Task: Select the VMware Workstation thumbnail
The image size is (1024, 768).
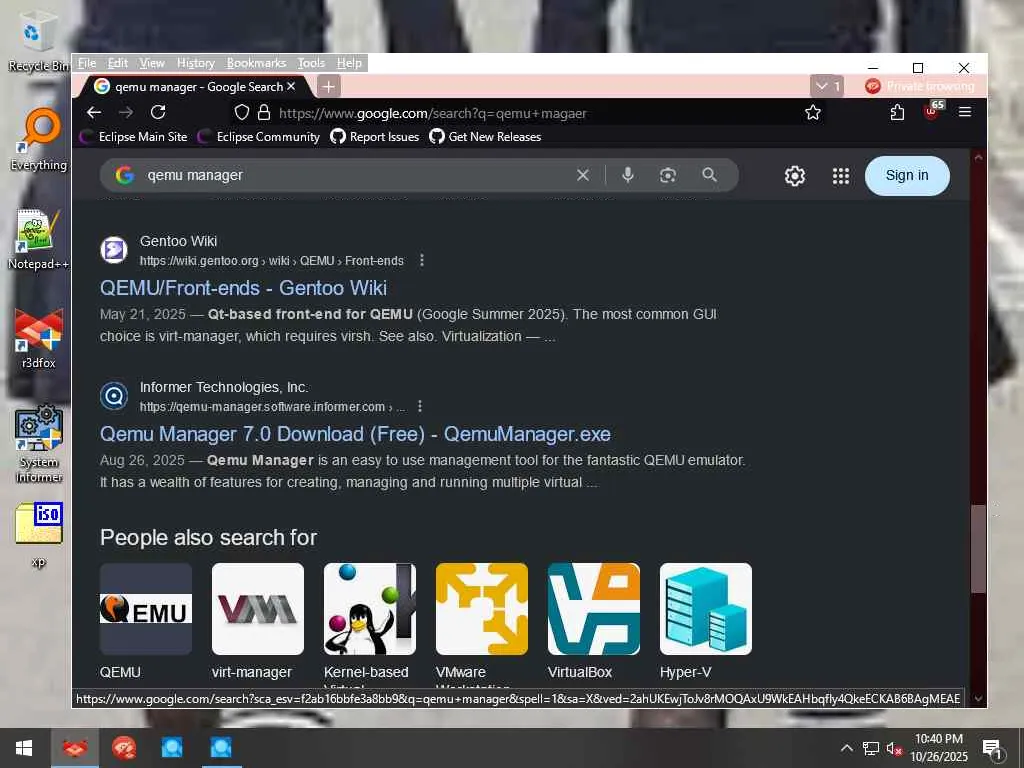Action: tap(482, 609)
